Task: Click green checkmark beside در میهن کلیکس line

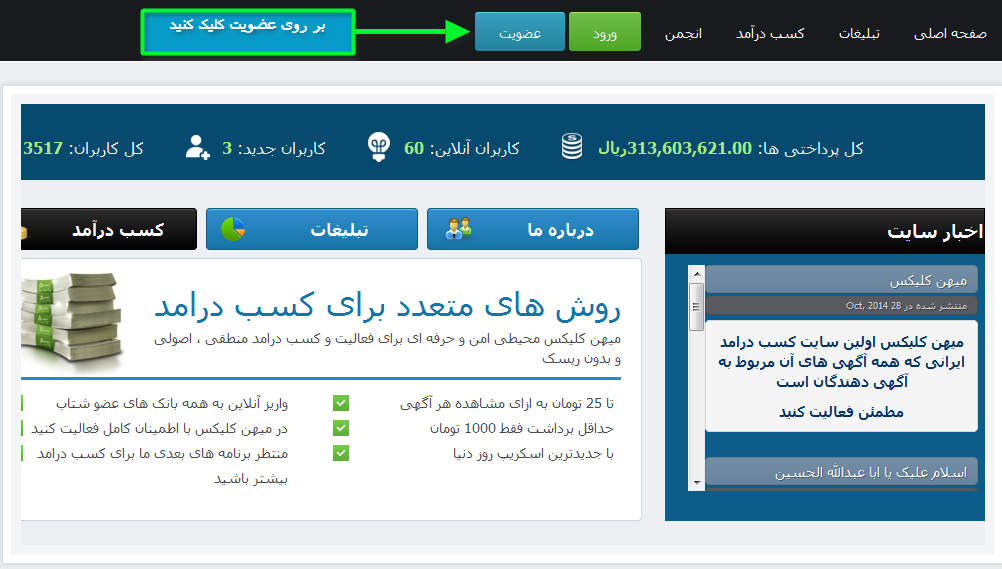Action: pyautogui.click(x=341, y=428)
